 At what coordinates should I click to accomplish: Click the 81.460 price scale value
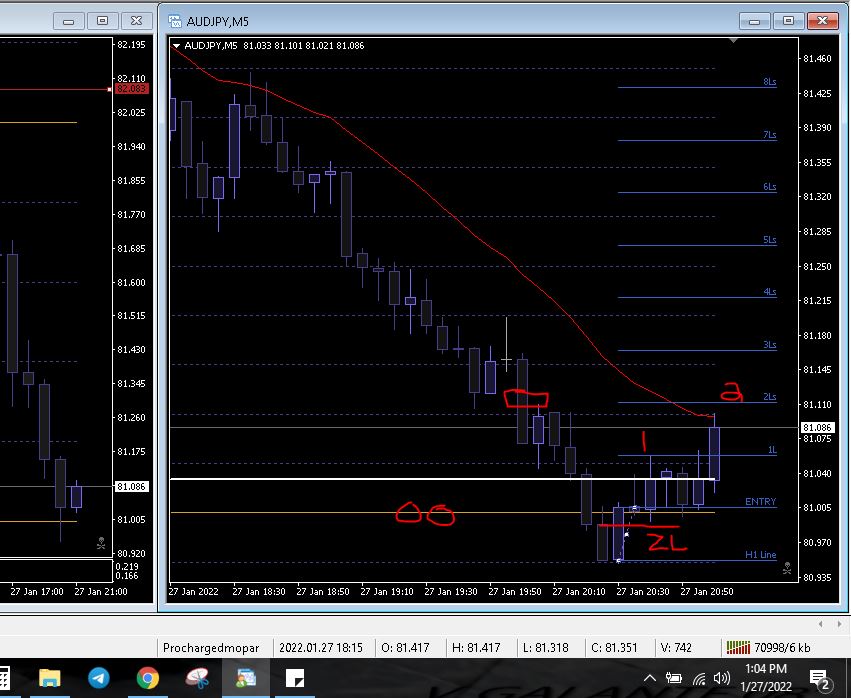click(x=817, y=59)
